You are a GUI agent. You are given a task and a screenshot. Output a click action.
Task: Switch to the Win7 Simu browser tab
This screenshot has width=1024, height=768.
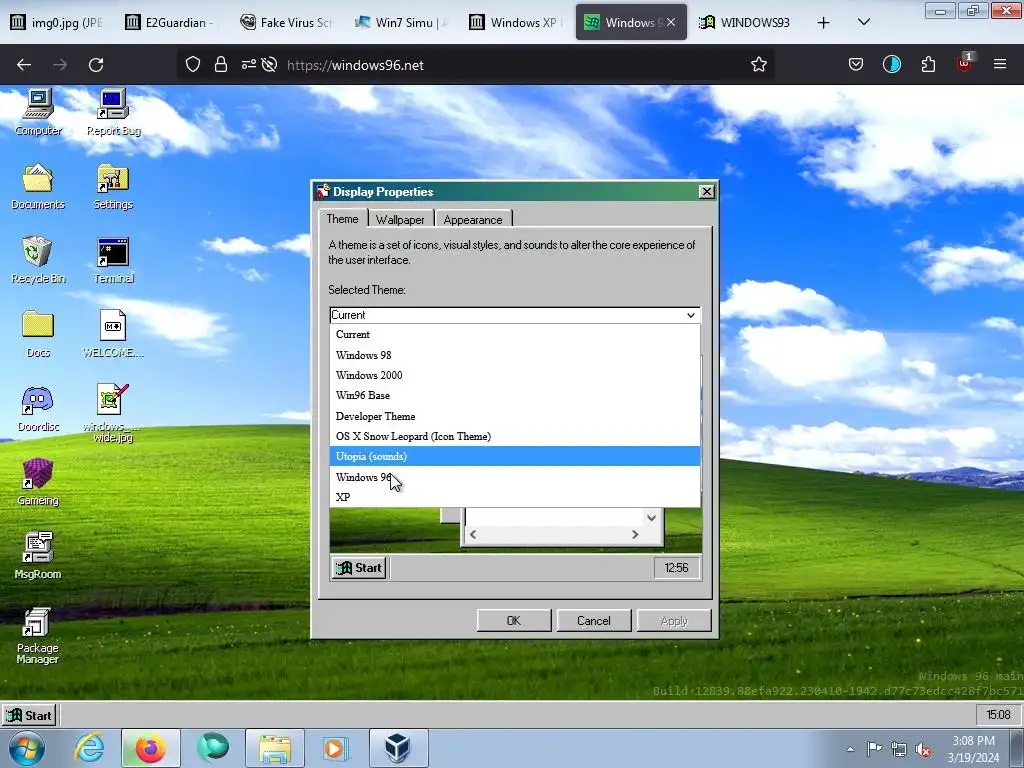click(400, 22)
